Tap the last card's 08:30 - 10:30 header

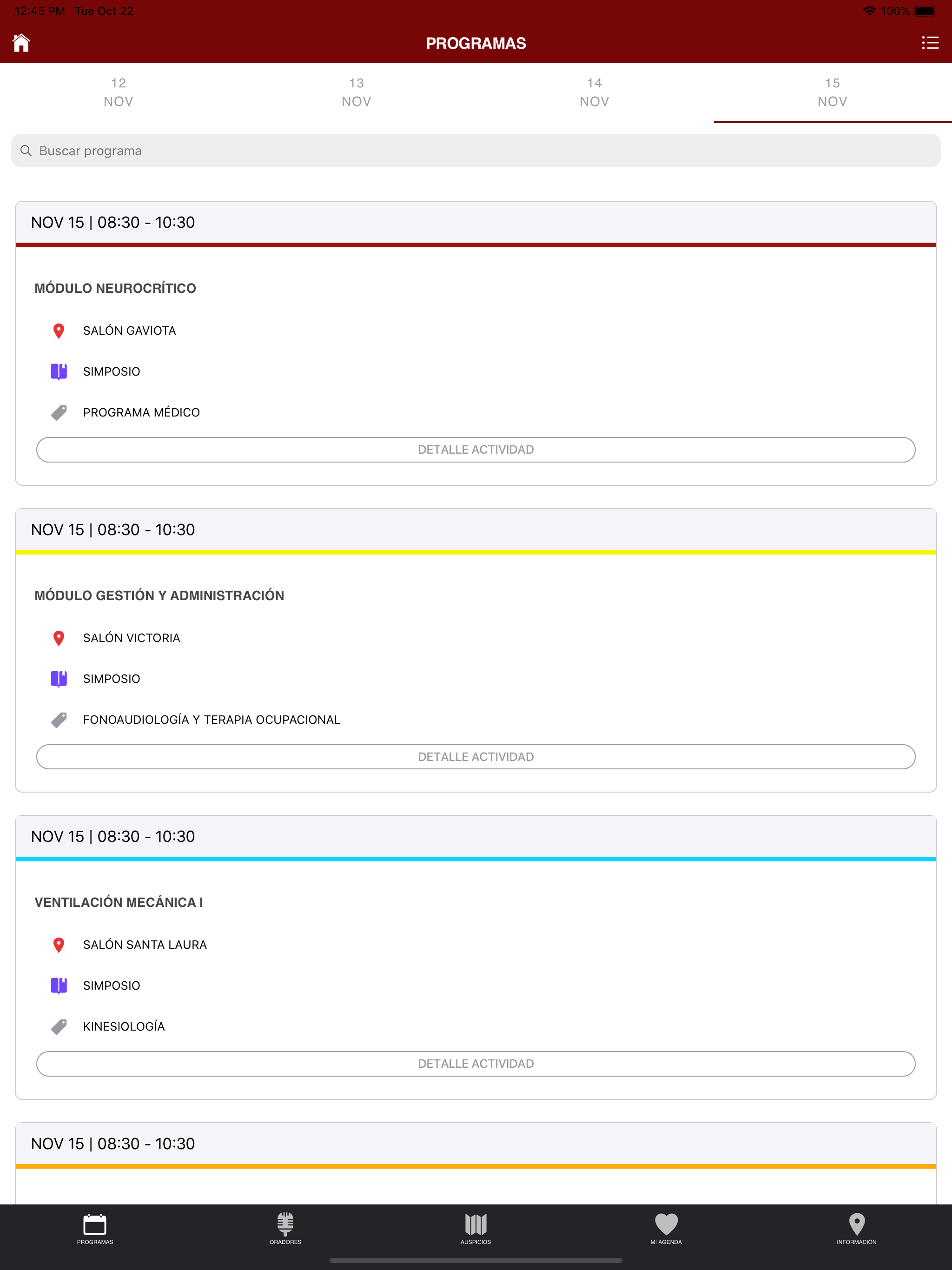point(113,1144)
